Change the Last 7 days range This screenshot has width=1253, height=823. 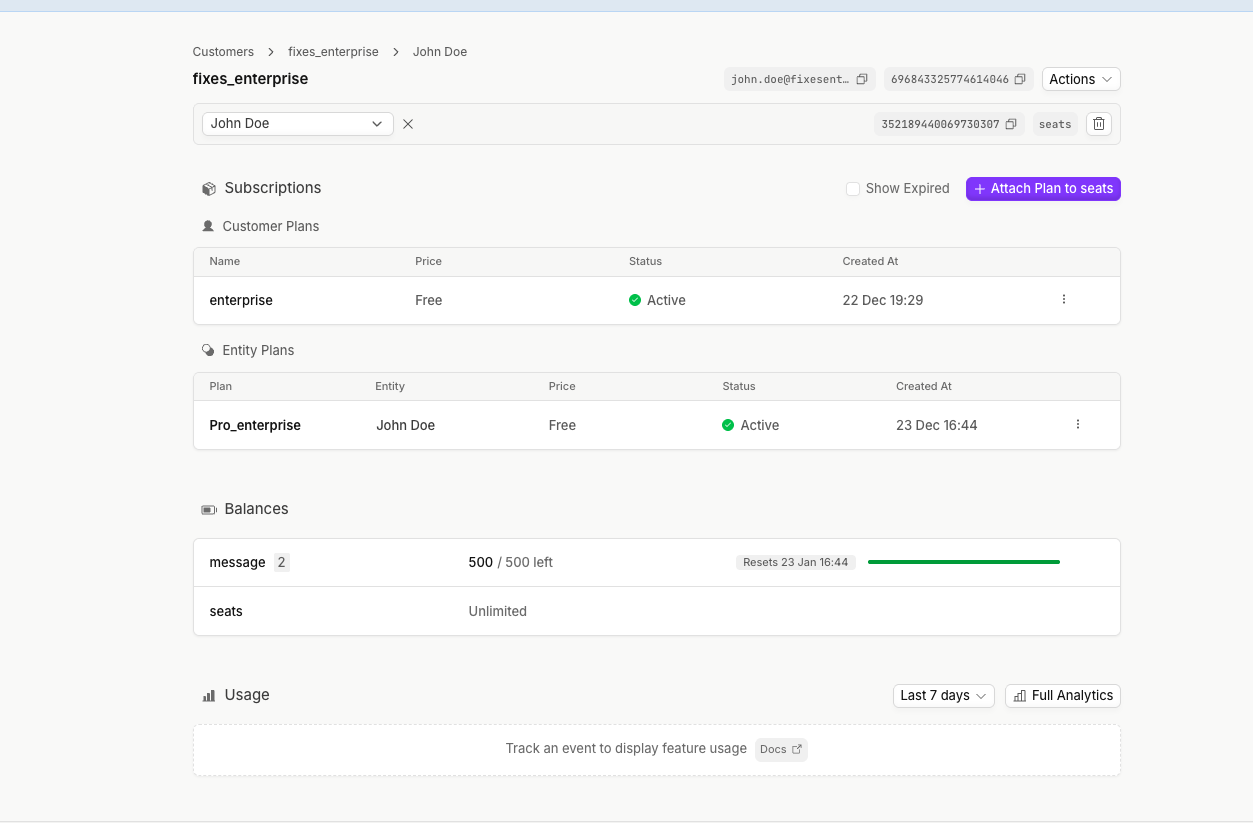point(943,696)
